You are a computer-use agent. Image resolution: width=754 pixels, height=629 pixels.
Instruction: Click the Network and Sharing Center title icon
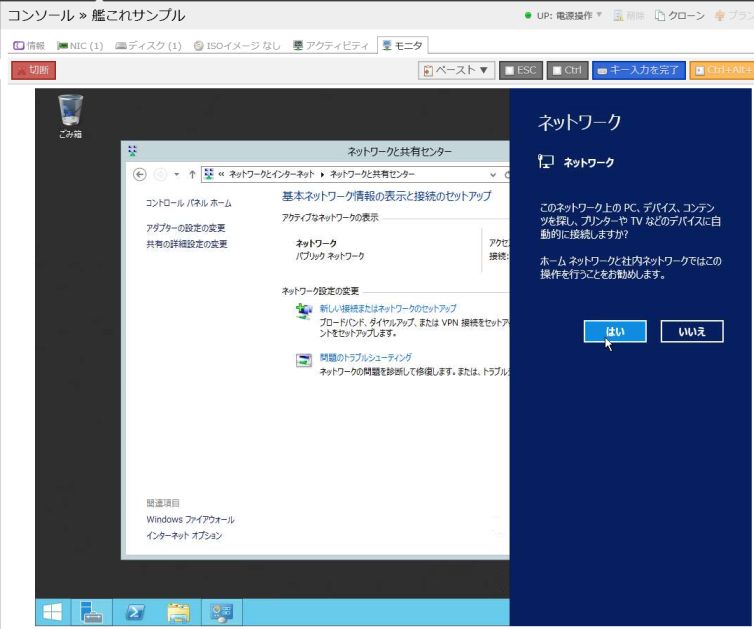point(133,151)
